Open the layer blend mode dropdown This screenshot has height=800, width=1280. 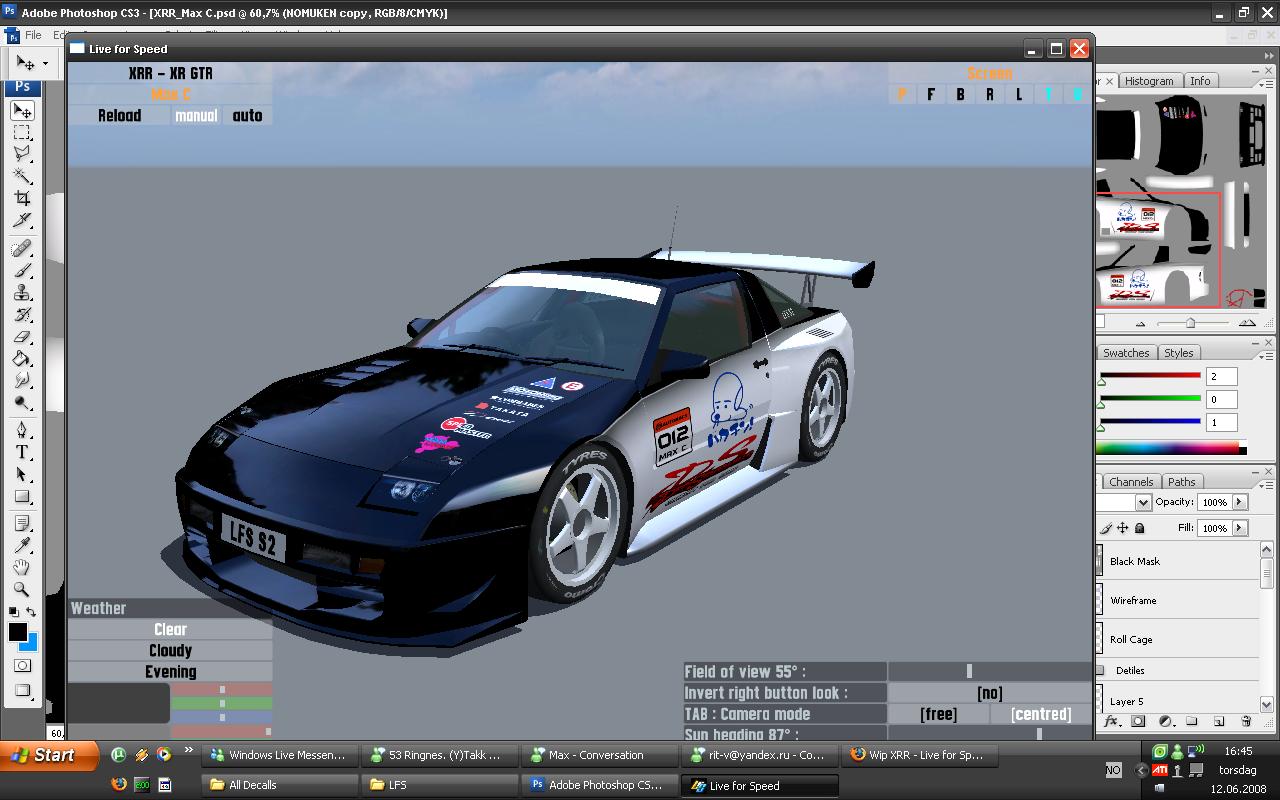pos(1143,502)
